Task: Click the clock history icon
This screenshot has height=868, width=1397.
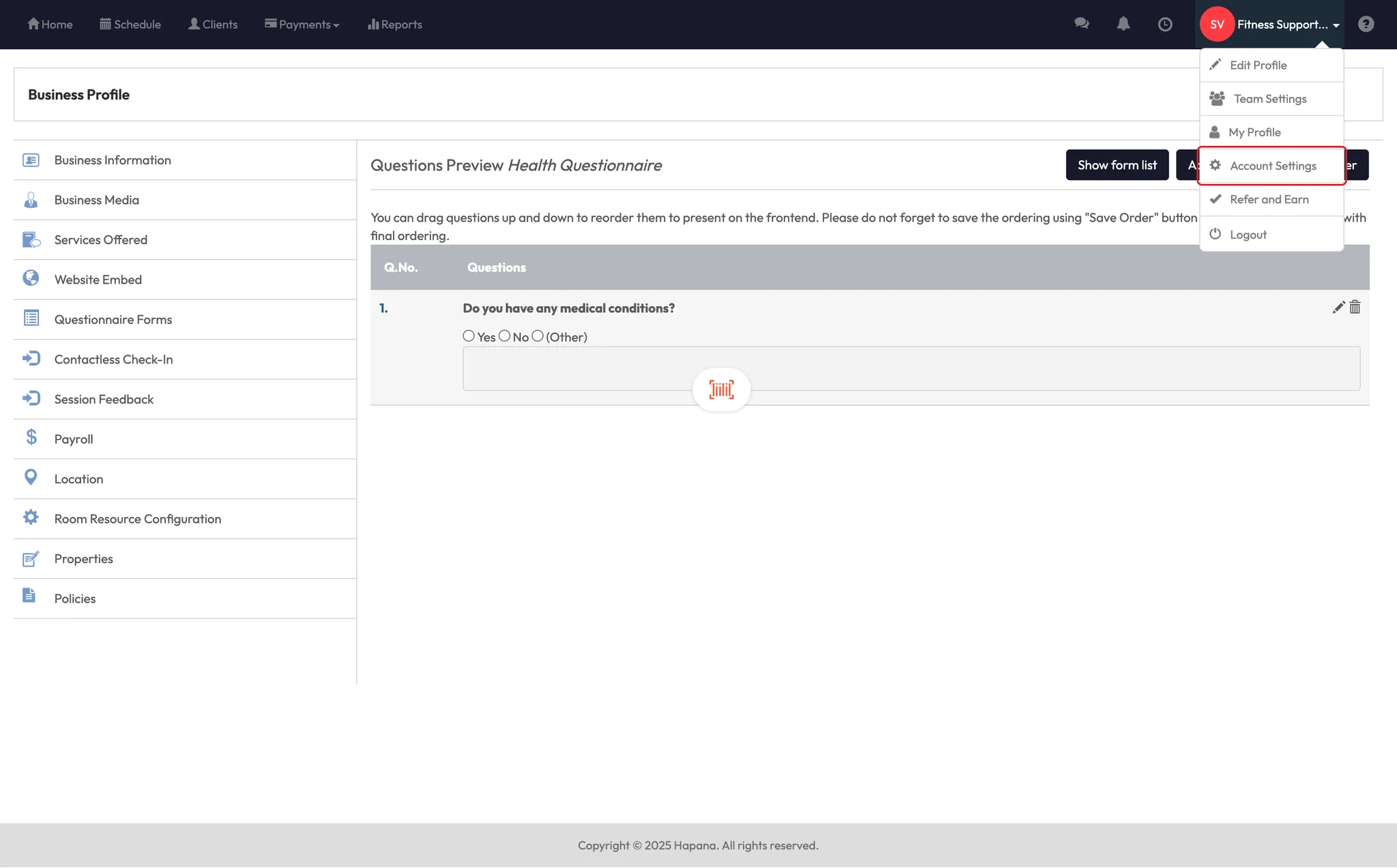Action: pos(1165,24)
